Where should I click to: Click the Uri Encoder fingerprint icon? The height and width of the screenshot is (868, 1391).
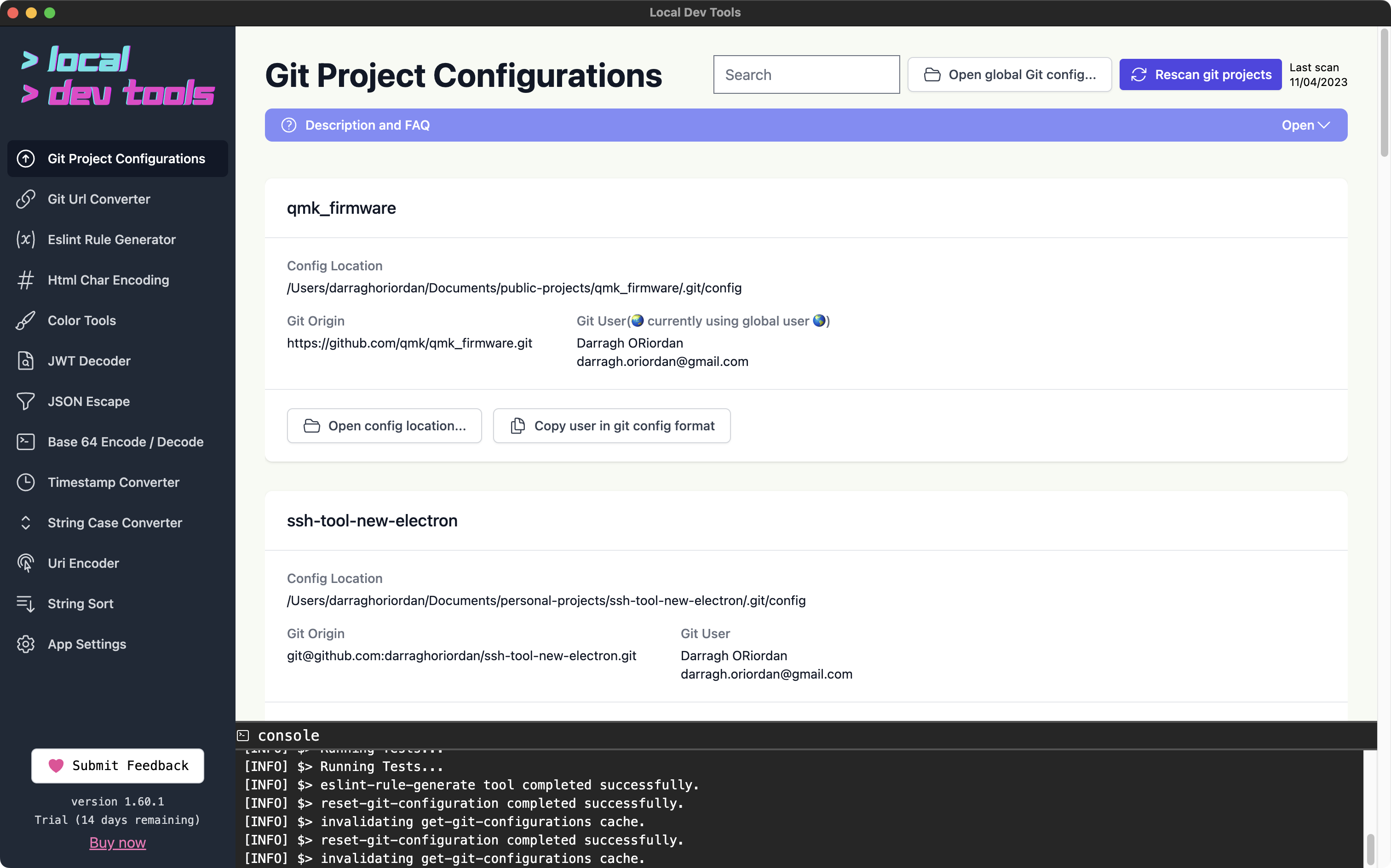(26, 563)
